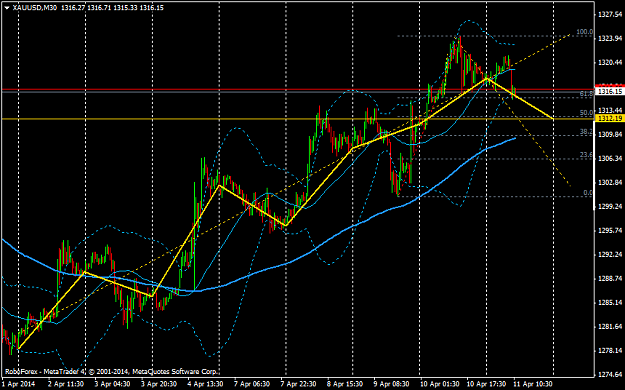Image resolution: width=625 pixels, height=390 pixels.
Task: Click the 1323.94 price axis label
Action: coord(610,38)
